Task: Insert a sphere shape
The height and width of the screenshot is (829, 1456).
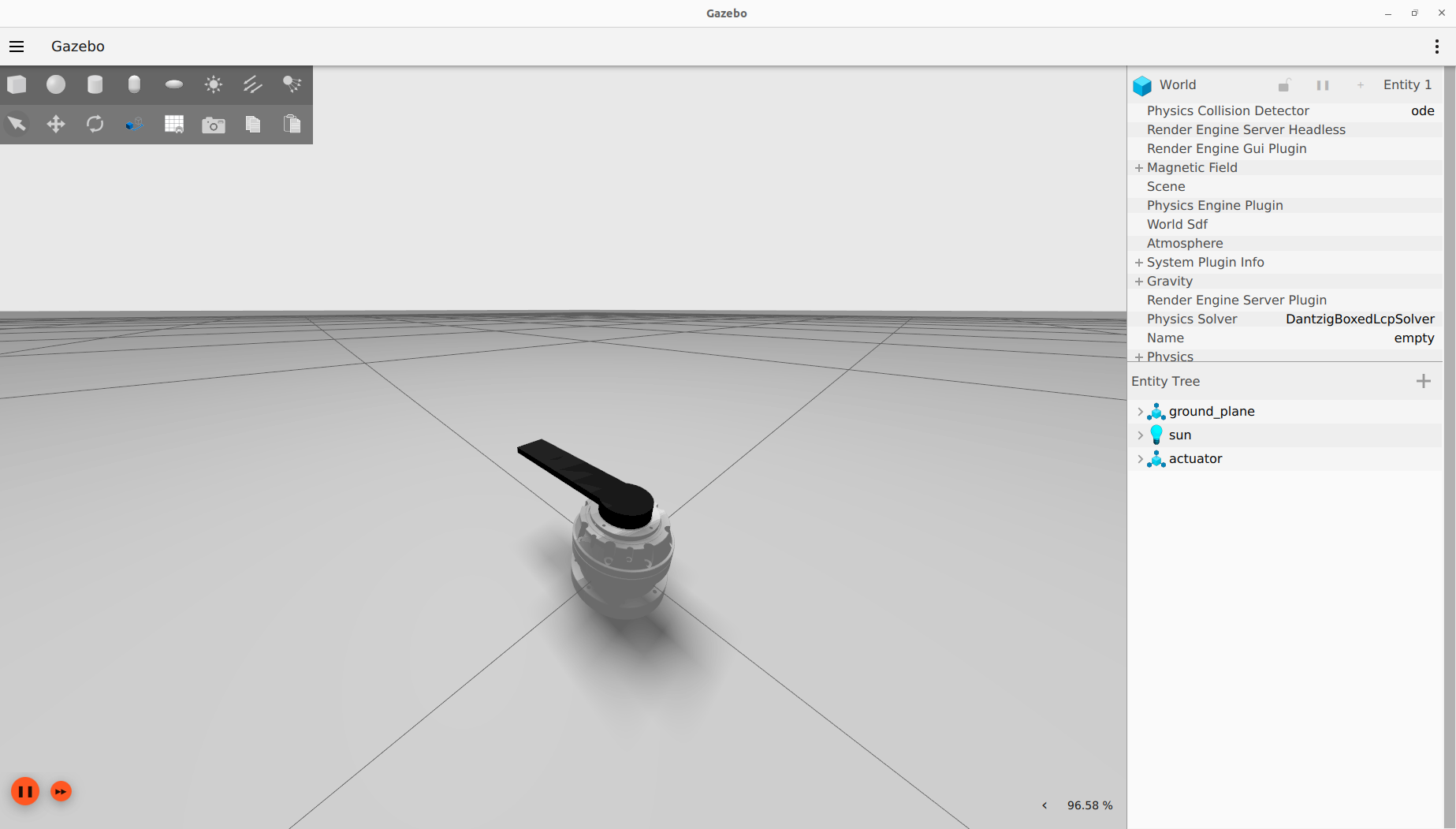Action: point(55,84)
